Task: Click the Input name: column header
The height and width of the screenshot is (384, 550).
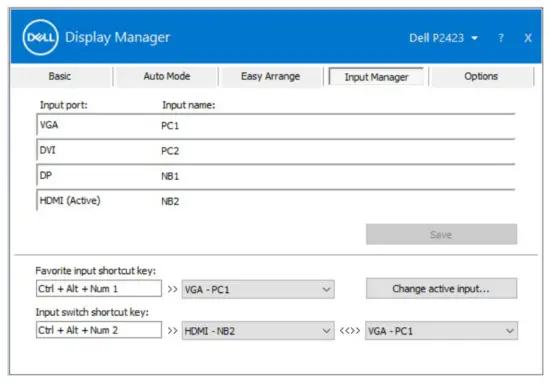Action: (x=188, y=105)
